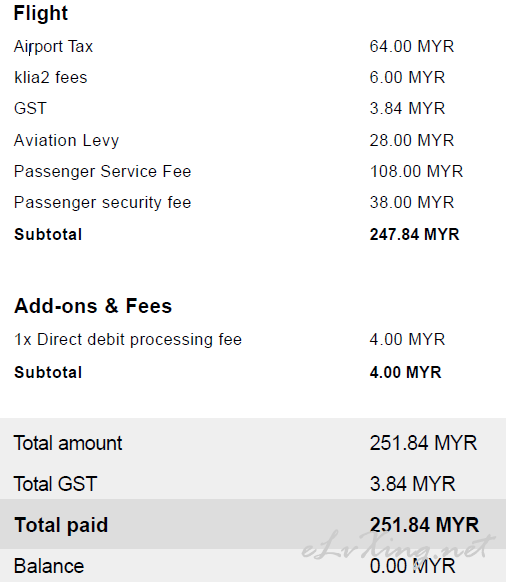Select the Aviation Levy label
506x582 pixels.
click(x=66, y=141)
